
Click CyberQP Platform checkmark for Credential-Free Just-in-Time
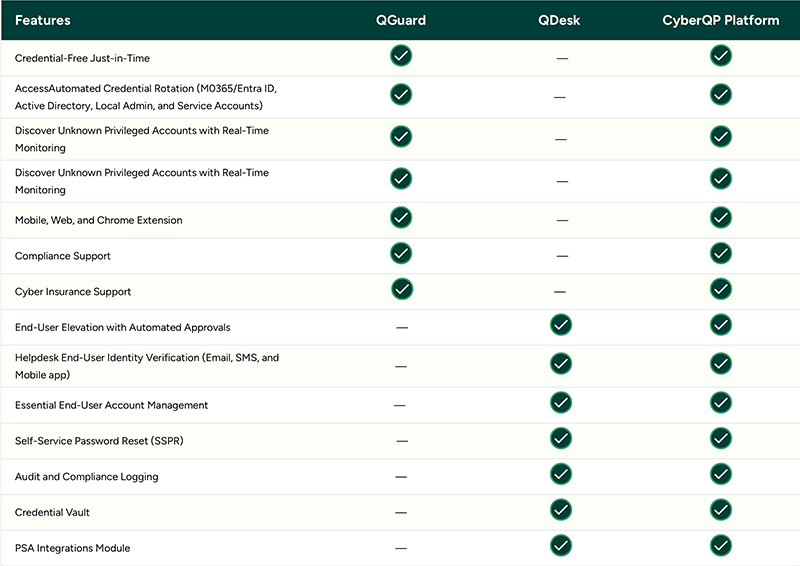(721, 56)
